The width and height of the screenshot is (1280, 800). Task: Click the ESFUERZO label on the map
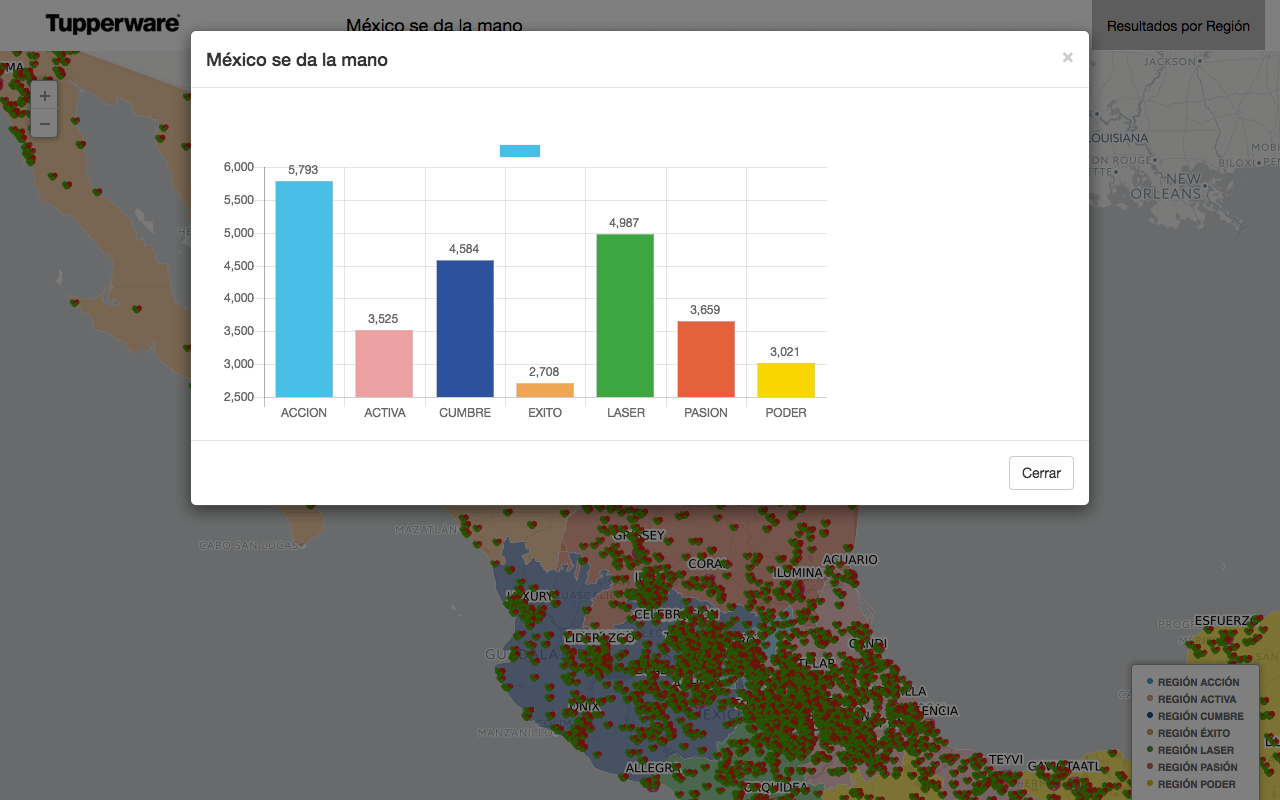(1227, 620)
